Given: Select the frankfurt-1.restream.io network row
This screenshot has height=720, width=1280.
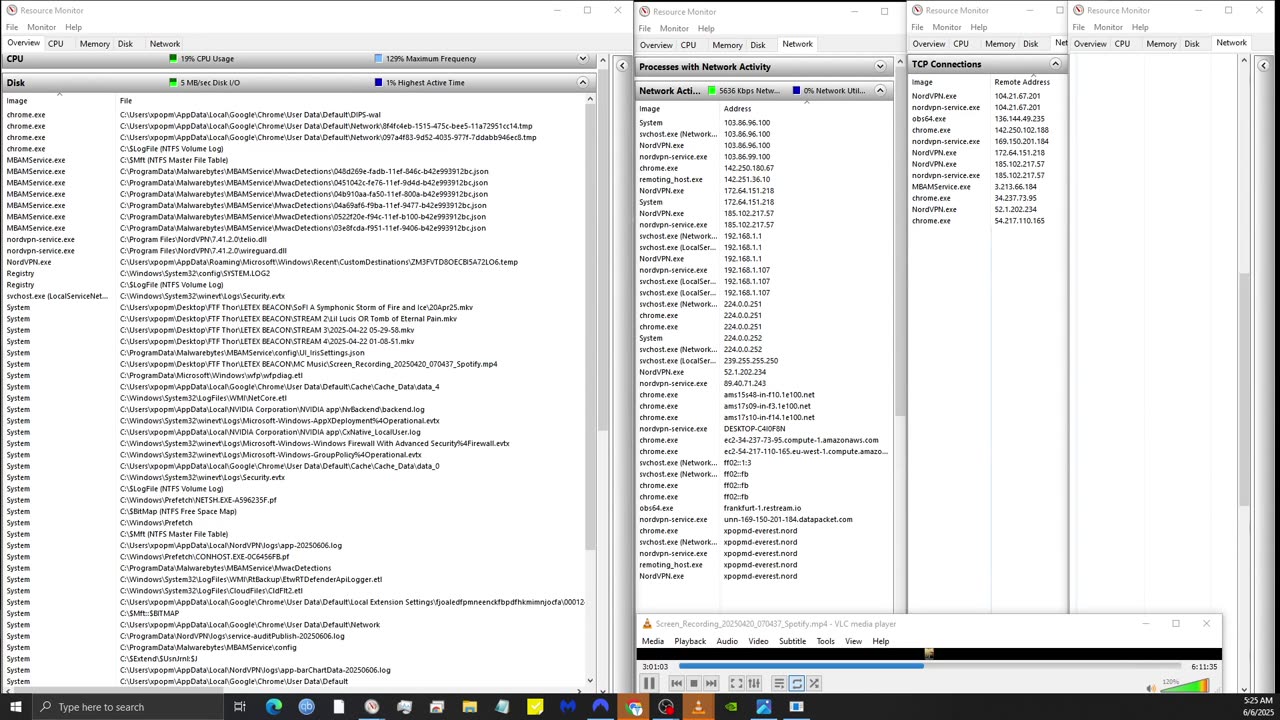Looking at the screenshot, I should point(764,508).
